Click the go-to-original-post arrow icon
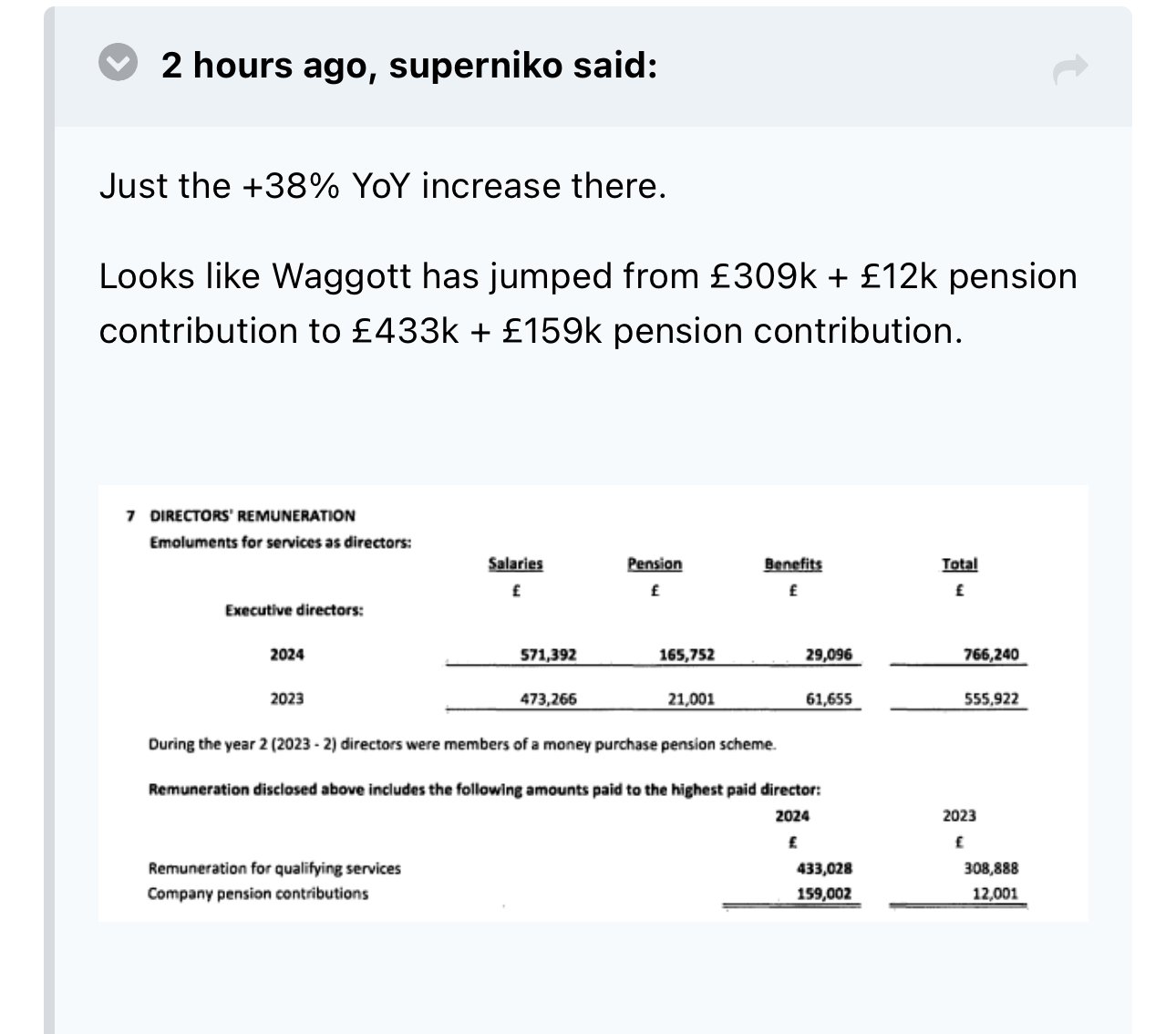Screen dimensions: 1176x1034 point(1070,67)
